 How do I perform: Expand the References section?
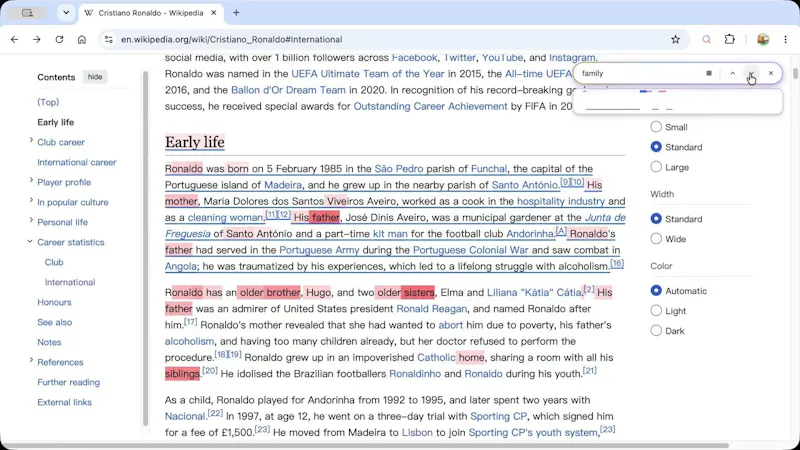click(x=31, y=360)
